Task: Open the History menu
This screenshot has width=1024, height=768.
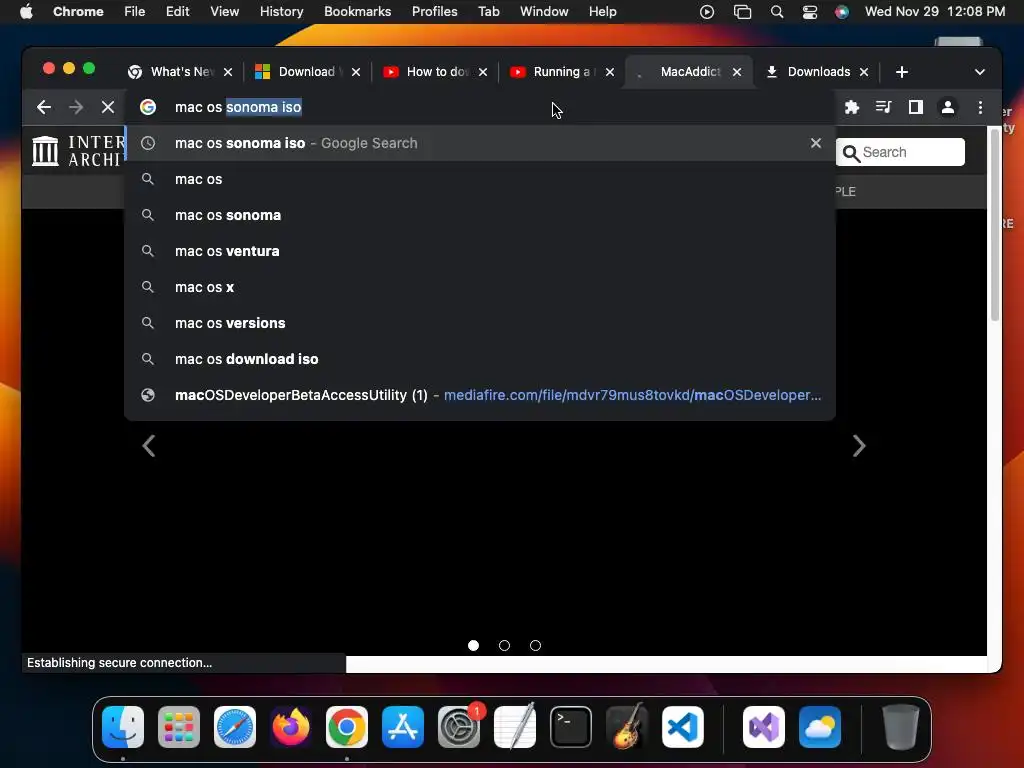Action: click(281, 11)
